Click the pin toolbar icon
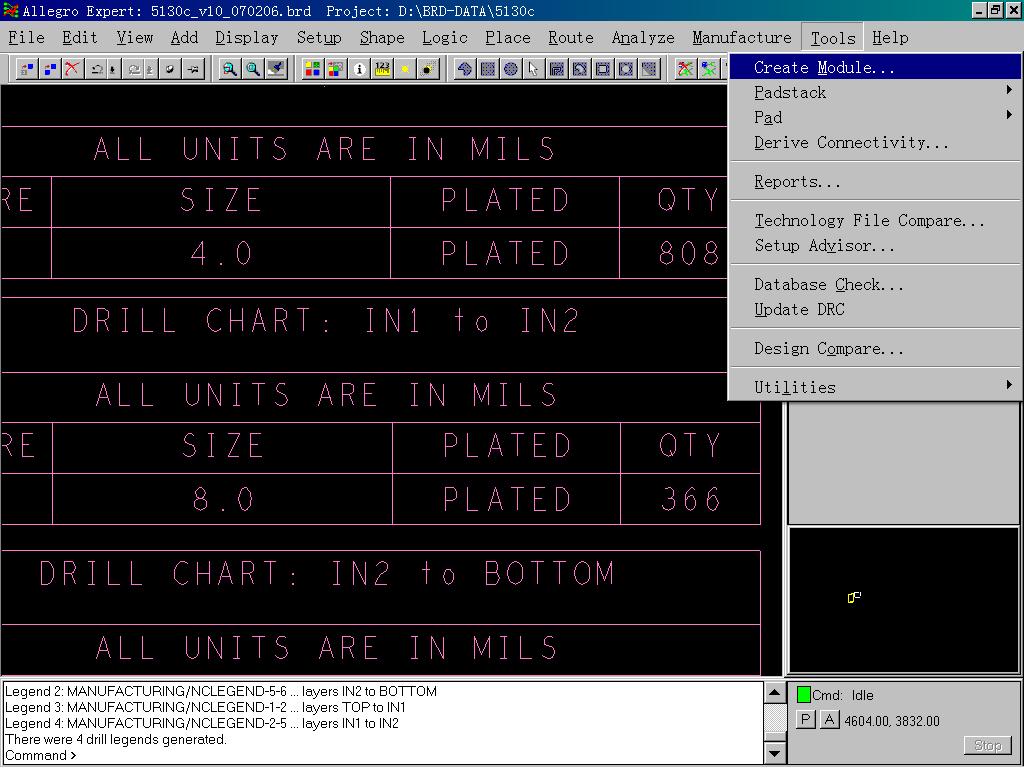Screen dimensions: 1024x768 (x=193, y=69)
